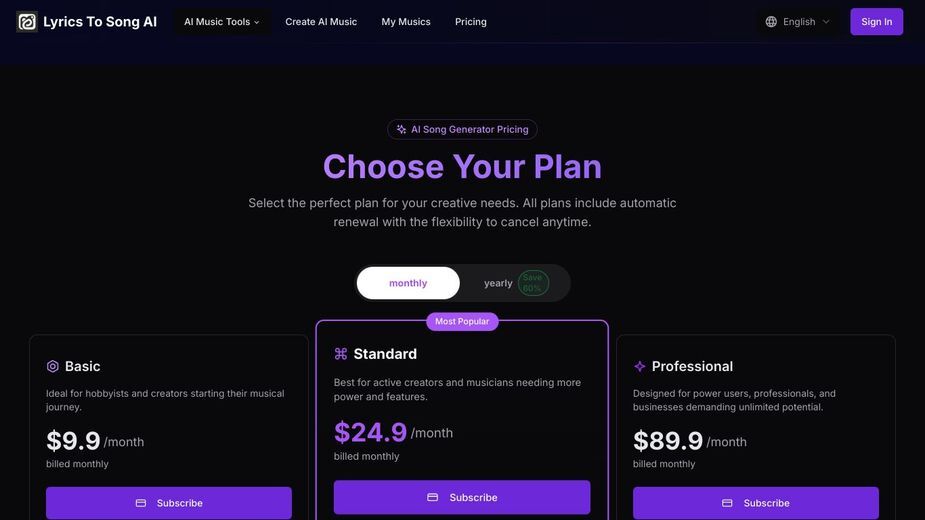925x520 pixels.
Task: Click the card icon on Basic Subscribe button
Action: coord(141,503)
